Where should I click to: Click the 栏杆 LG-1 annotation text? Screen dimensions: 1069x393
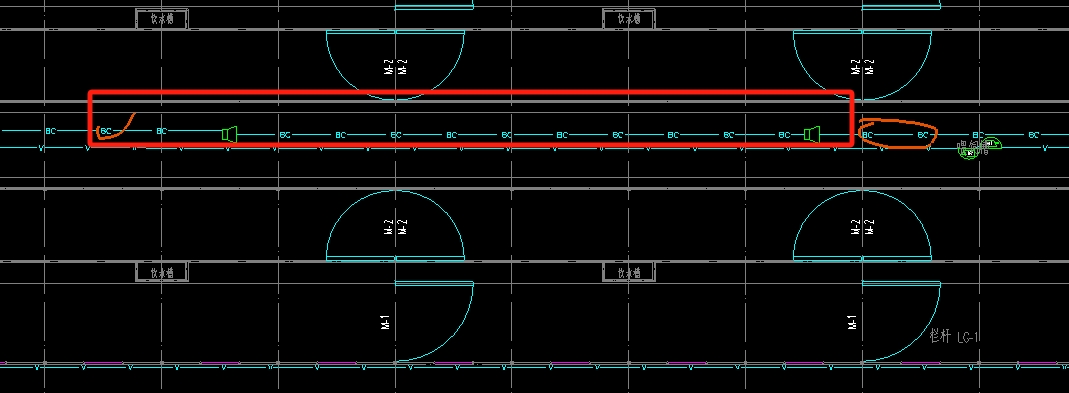click(x=954, y=336)
